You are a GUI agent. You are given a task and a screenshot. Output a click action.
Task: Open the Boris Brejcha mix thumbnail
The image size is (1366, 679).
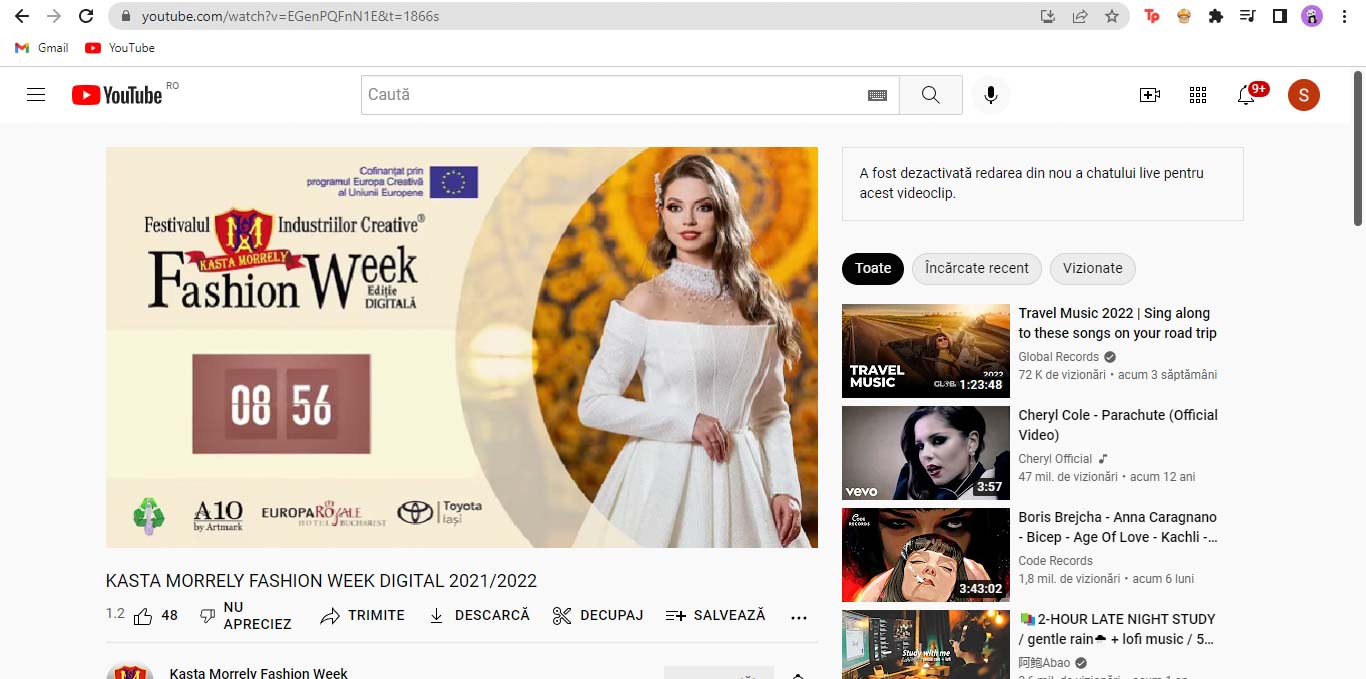(x=926, y=555)
